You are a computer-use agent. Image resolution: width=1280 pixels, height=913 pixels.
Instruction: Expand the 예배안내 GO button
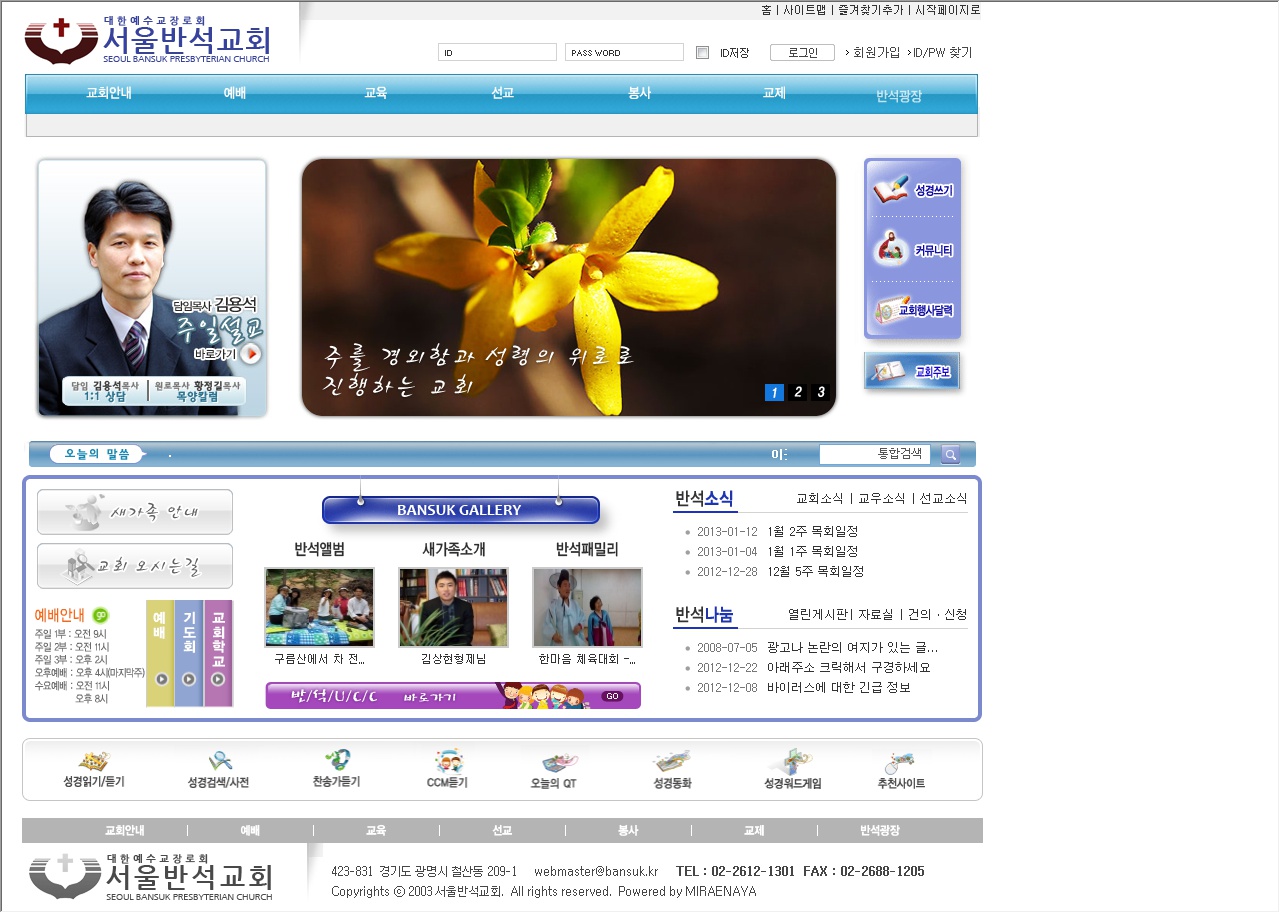[101, 615]
